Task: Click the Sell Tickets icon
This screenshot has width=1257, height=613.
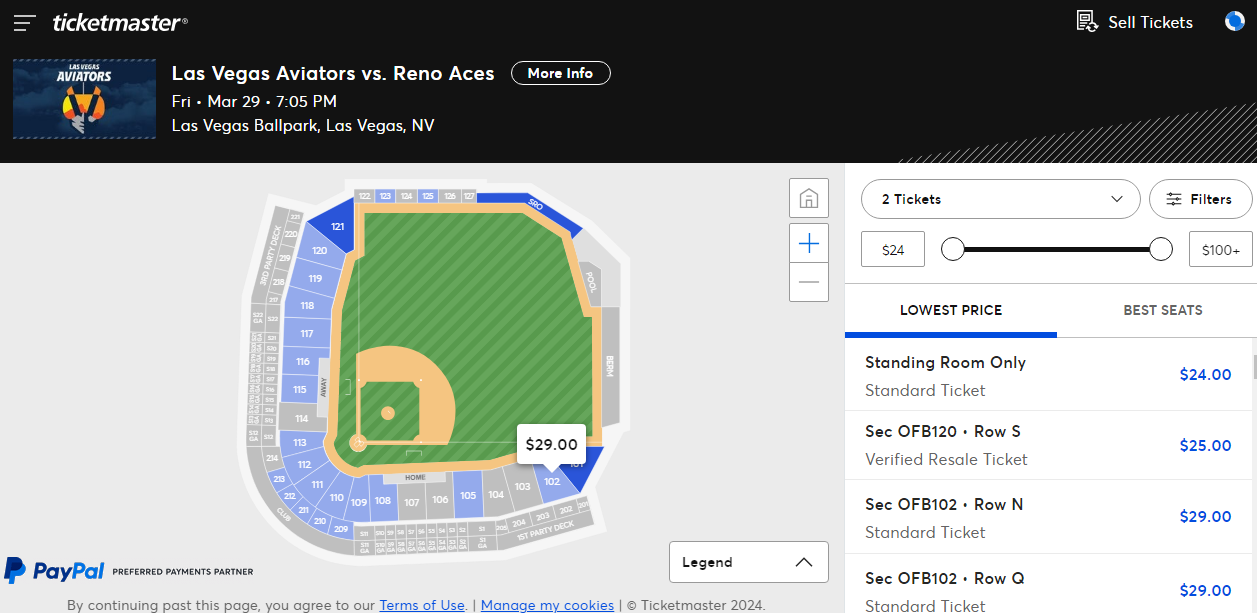Action: (x=1087, y=21)
